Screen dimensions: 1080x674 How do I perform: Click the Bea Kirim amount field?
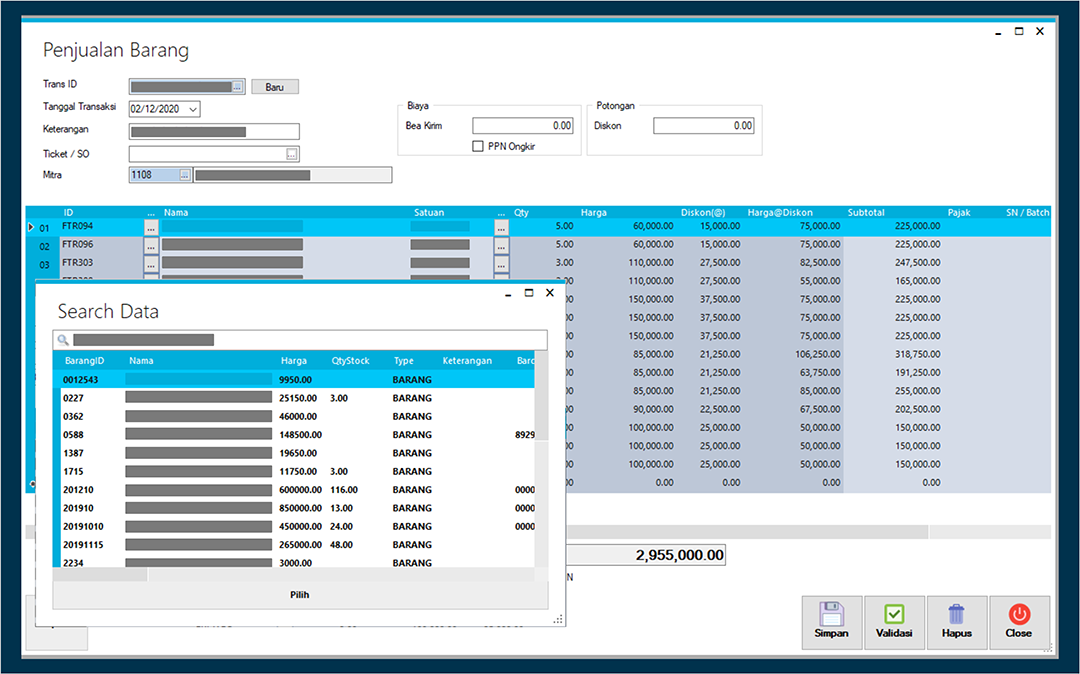(523, 125)
